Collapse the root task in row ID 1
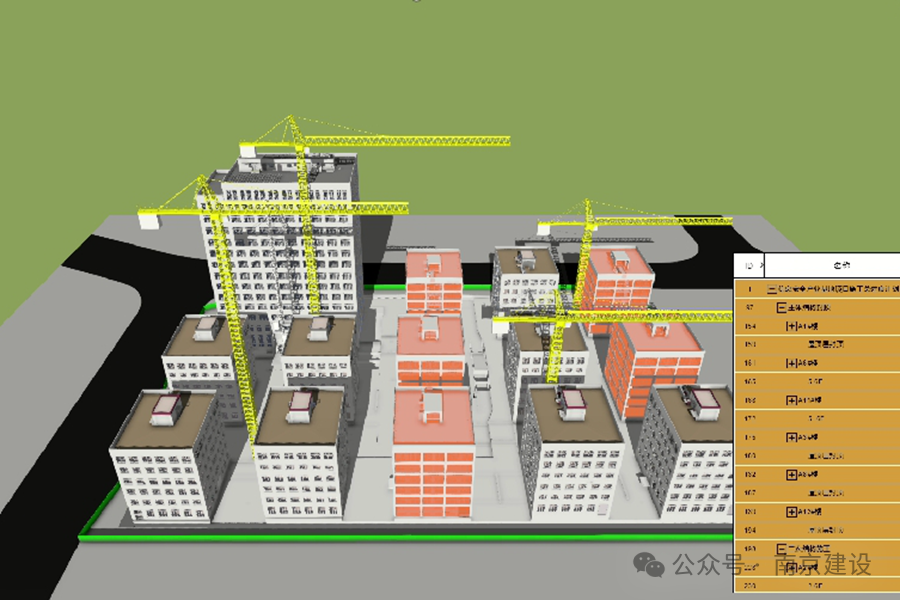900x600 pixels. tap(772, 289)
